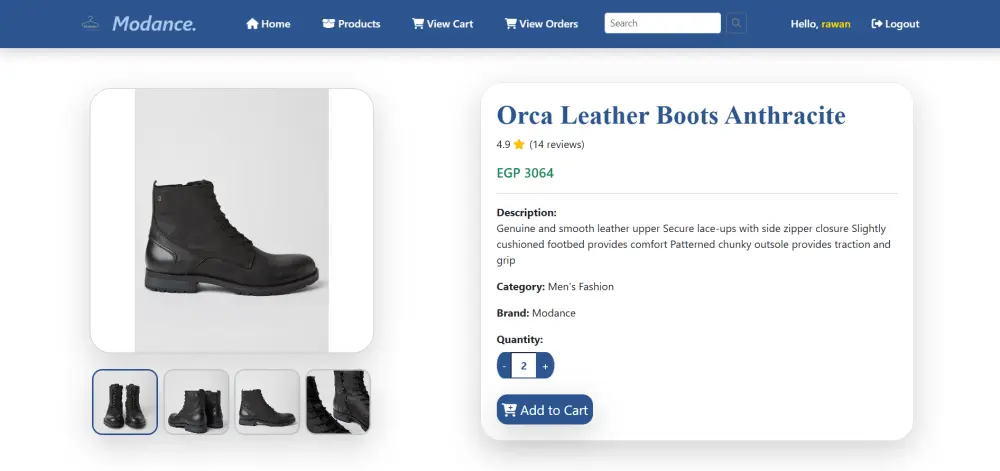Click the Logout arrow icon
This screenshot has height=471, width=1000.
[877, 24]
